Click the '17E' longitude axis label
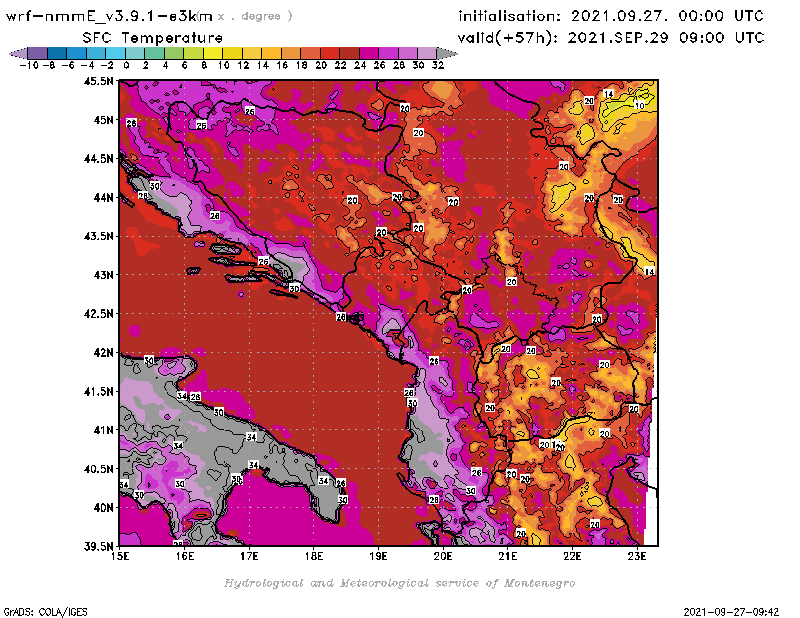This screenshot has width=800, height=618. [x=249, y=556]
